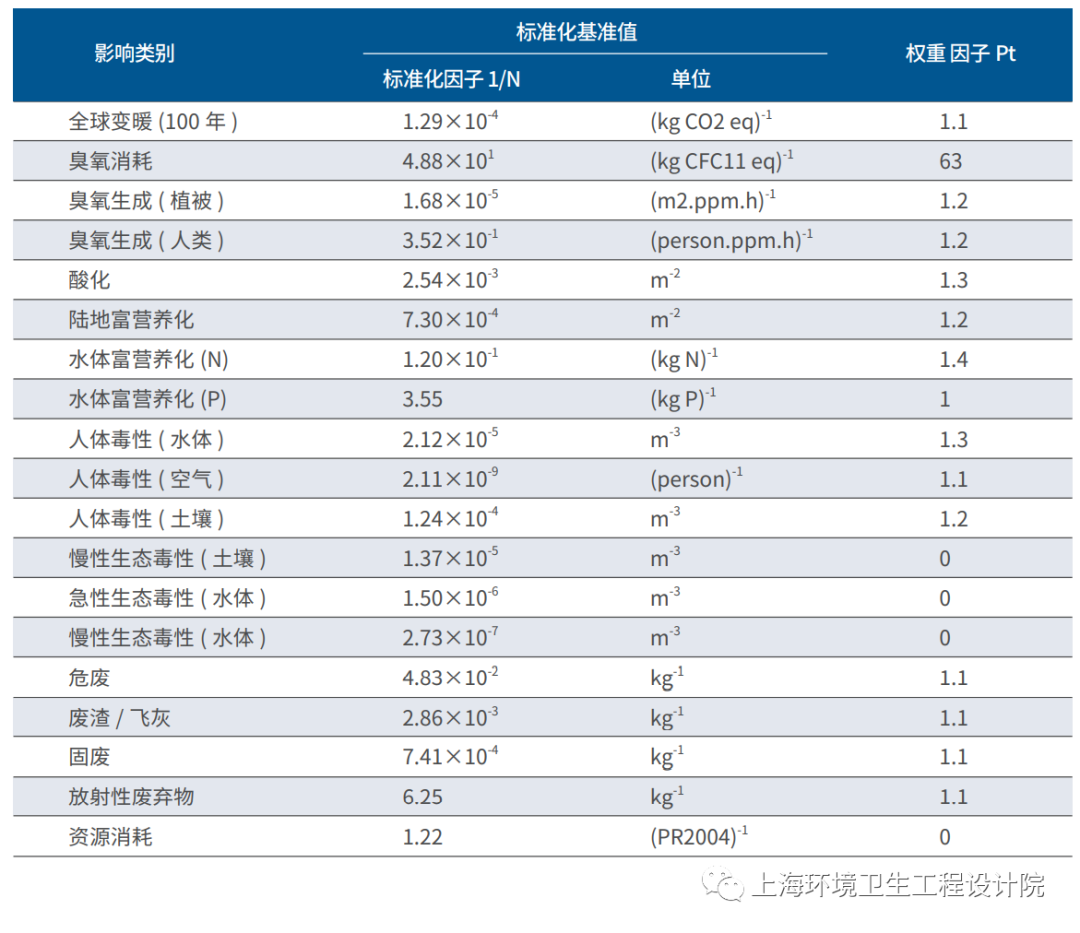
Task: Select the 标准化因子 1/N sub-header
Action: tap(451, 80)
